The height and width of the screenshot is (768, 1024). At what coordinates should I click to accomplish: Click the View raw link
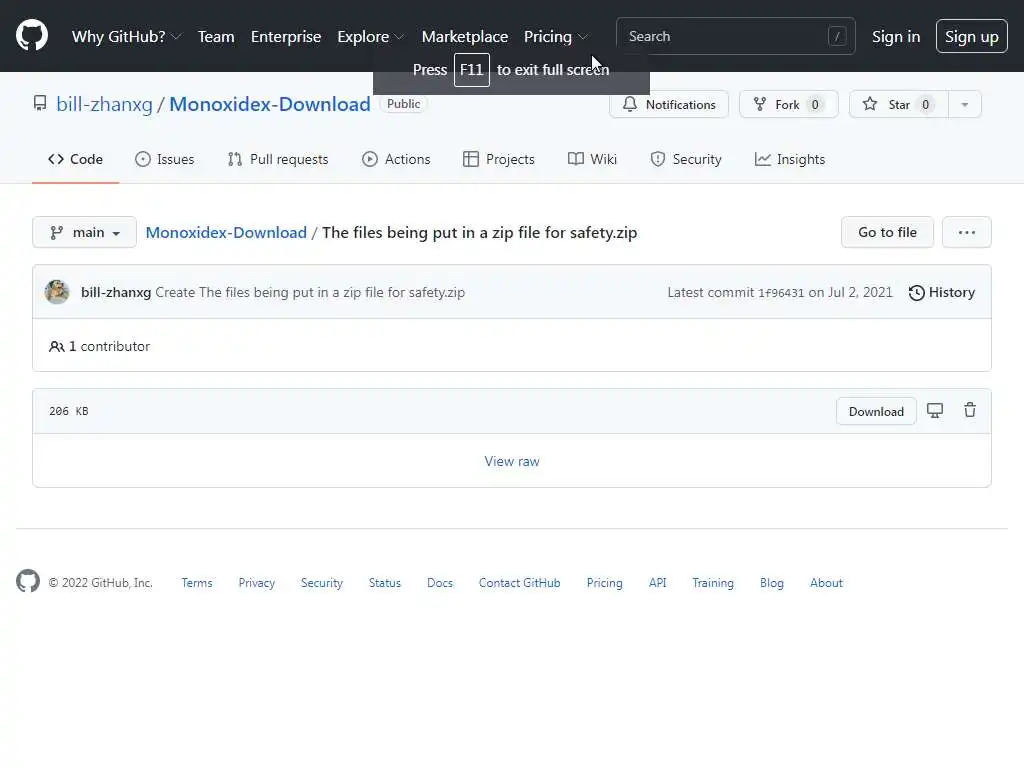(x=512, y=462)
